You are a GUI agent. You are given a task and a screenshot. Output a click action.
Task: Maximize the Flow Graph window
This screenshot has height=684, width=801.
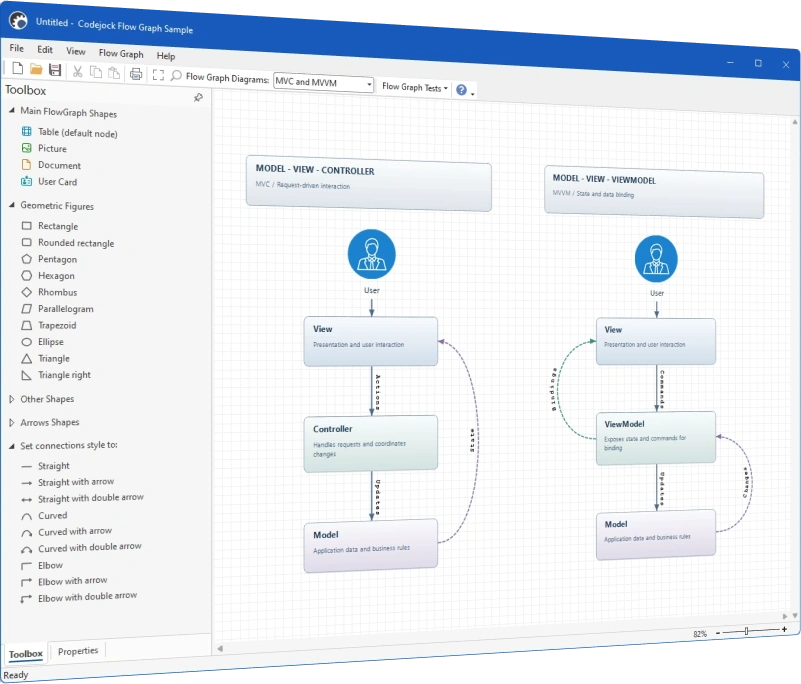(758, 63)
